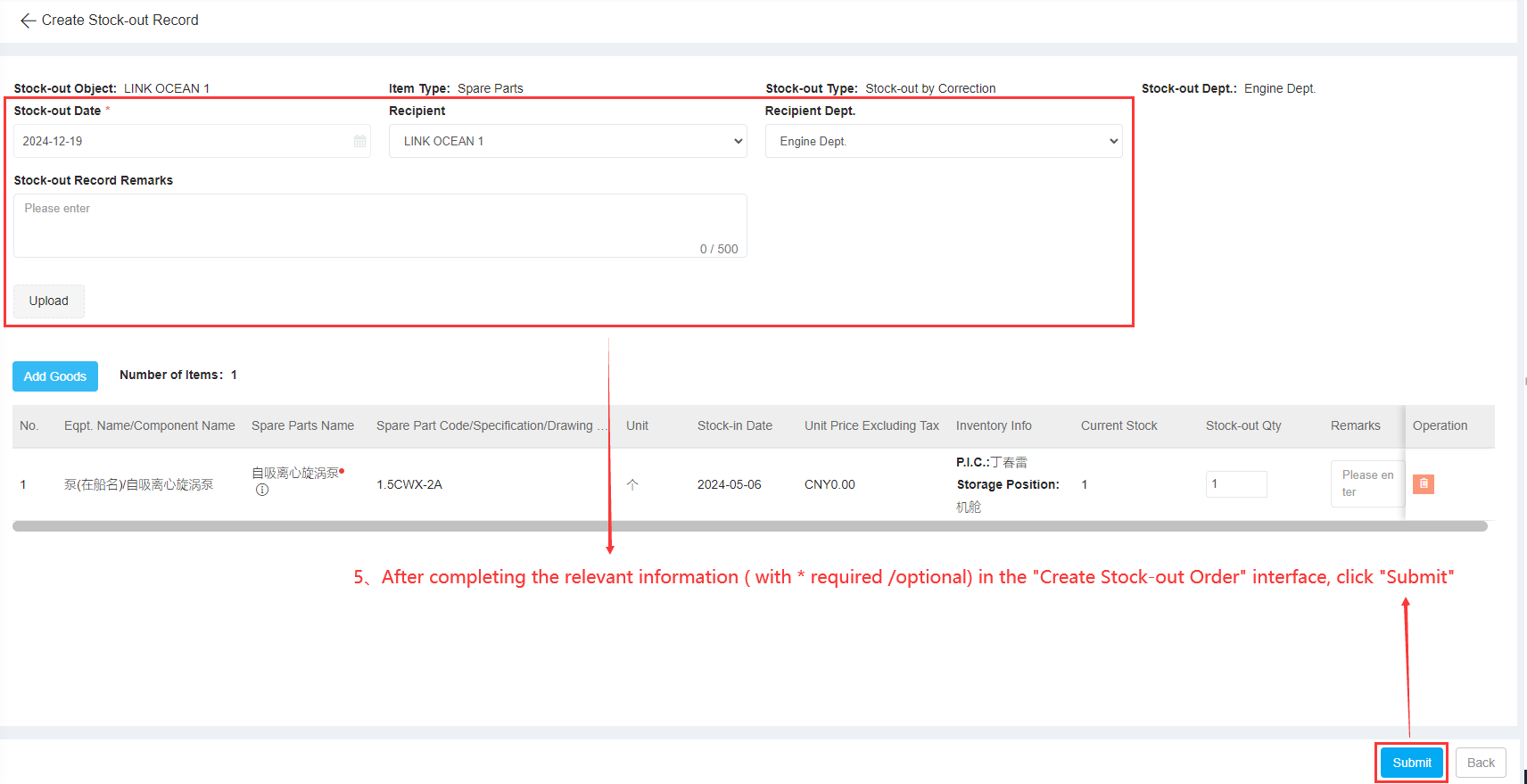Screen dimensions: 1527x784
Task: Click the 'Remarks' column header in the table
Action: [1356, 425]
